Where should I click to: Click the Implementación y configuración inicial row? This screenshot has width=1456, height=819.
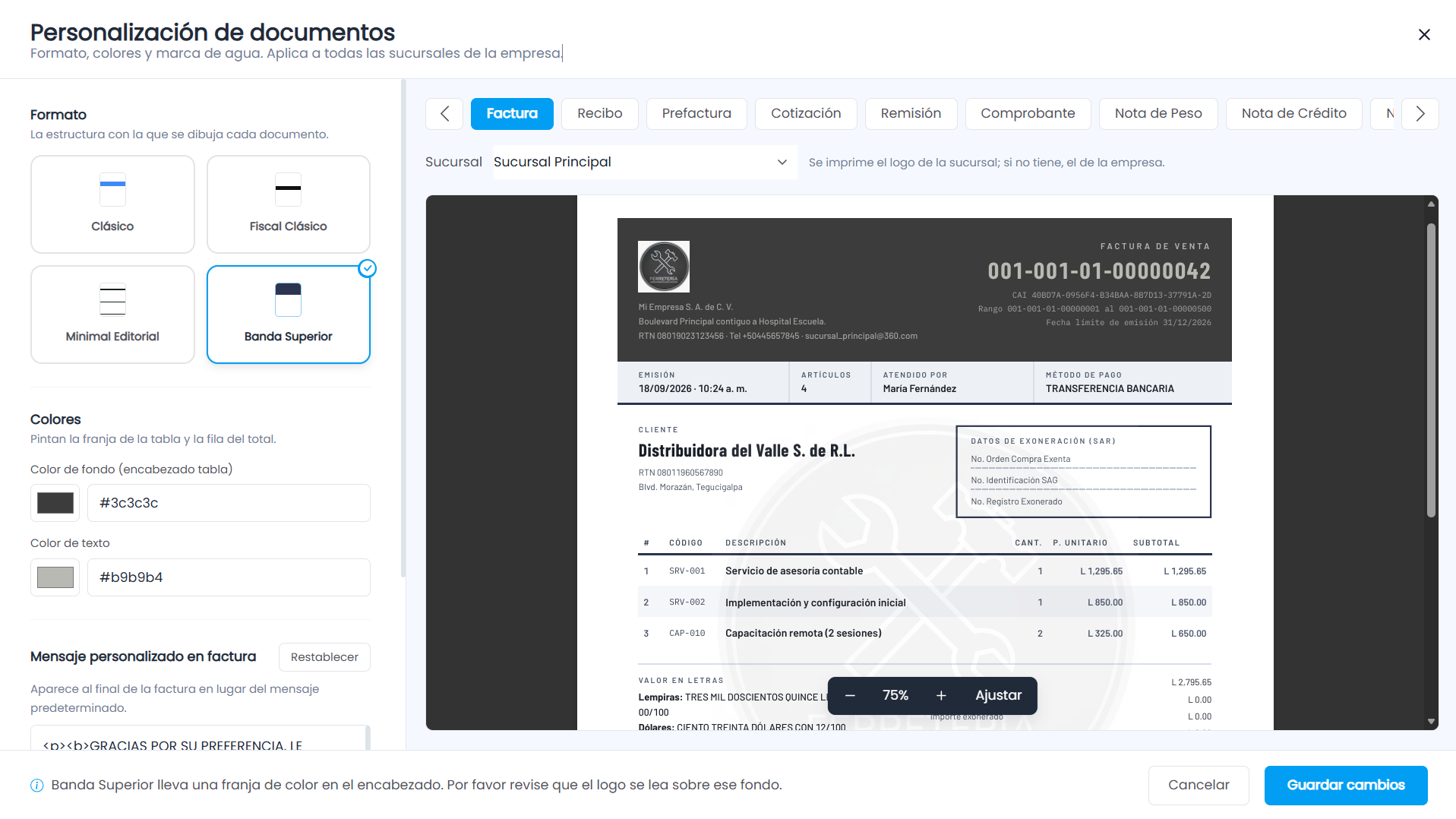click(925, 602)
